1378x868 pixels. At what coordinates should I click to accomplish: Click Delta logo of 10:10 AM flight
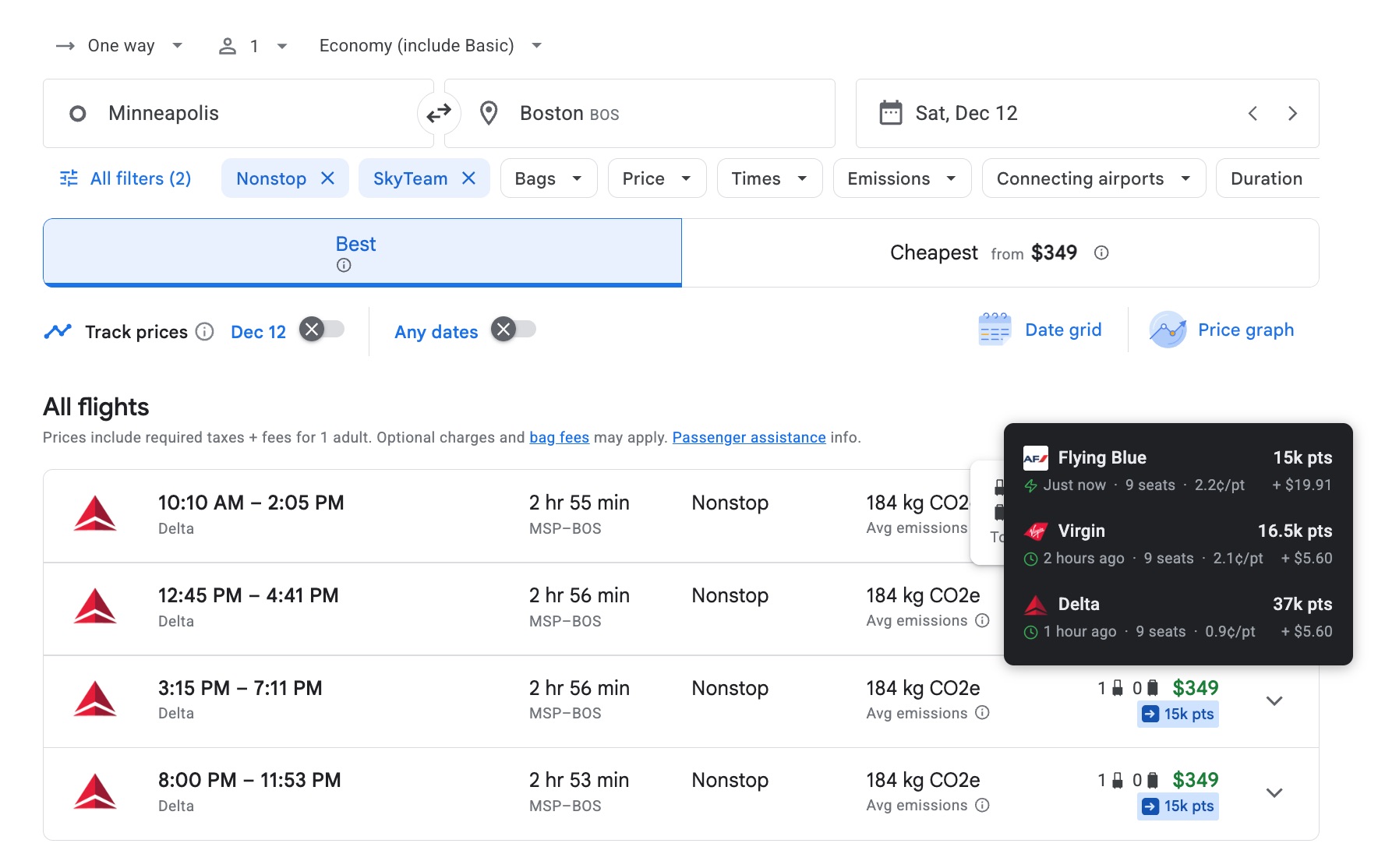(x=95, y=514)
